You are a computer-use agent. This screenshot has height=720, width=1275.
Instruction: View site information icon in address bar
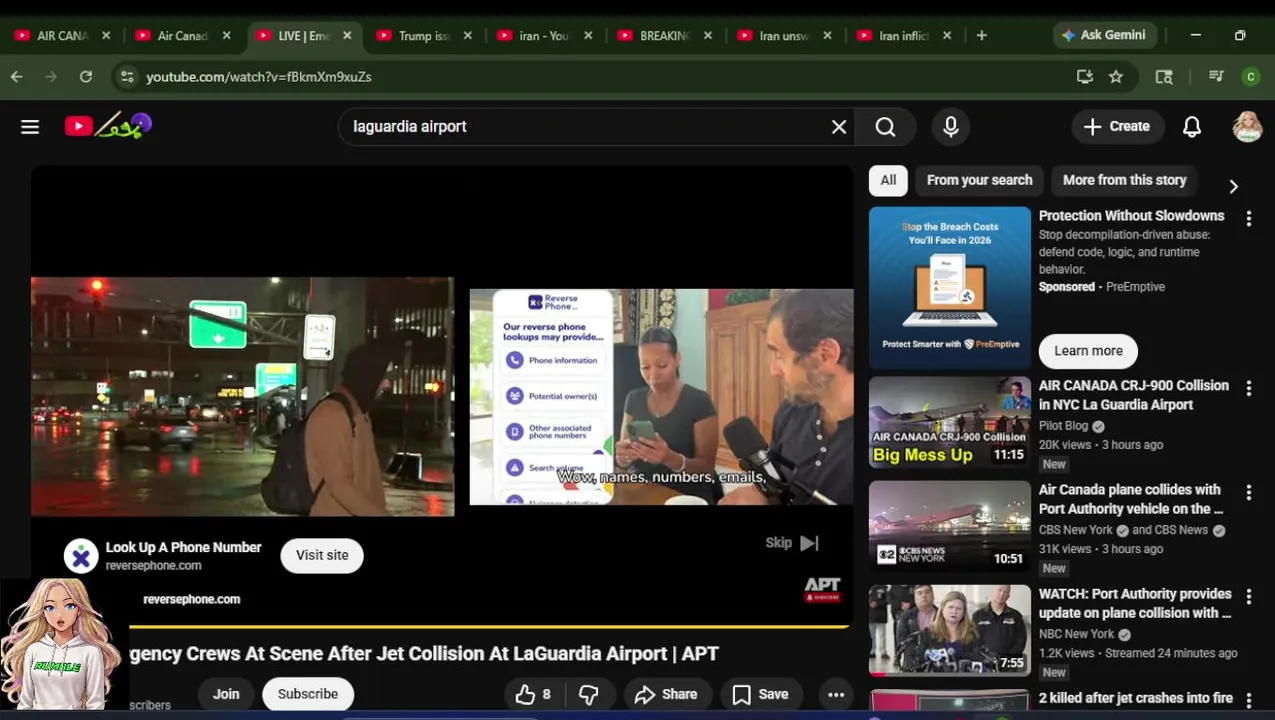coord(126,76)
